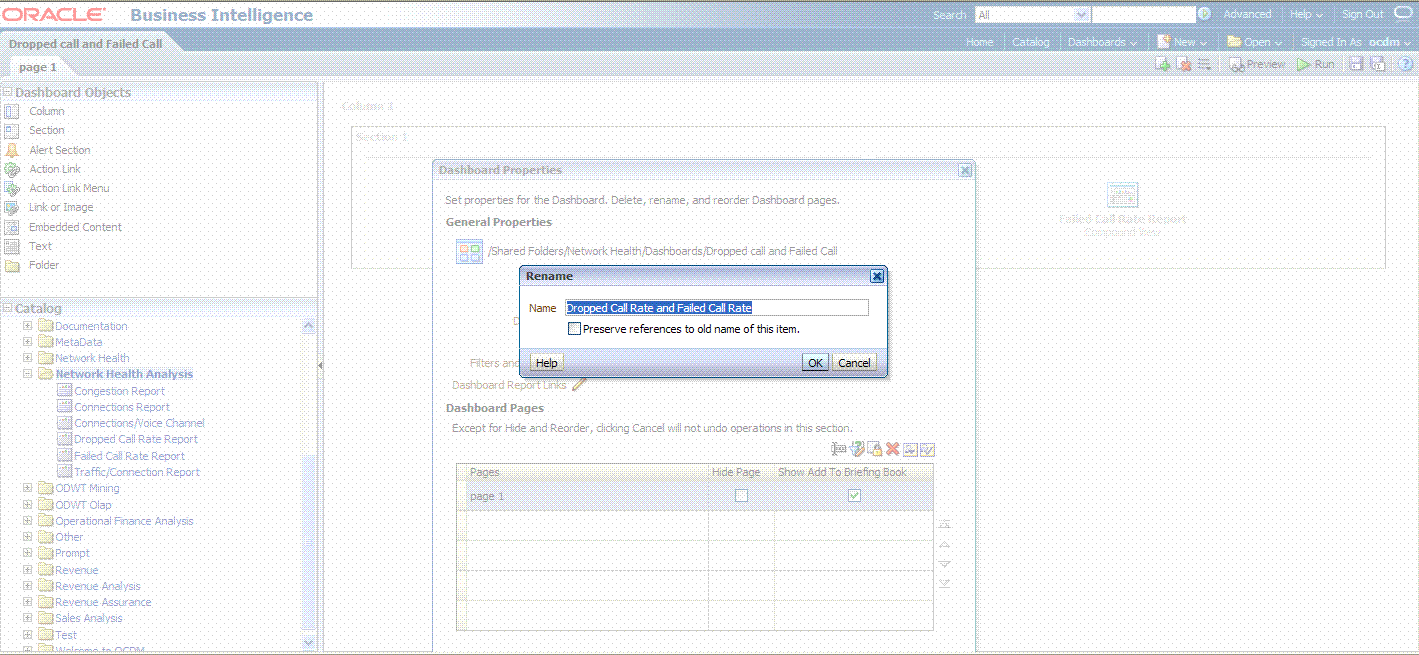Click the Save dashboard disk icon
Screen dimensions: 1419x655
(1357, 64)
